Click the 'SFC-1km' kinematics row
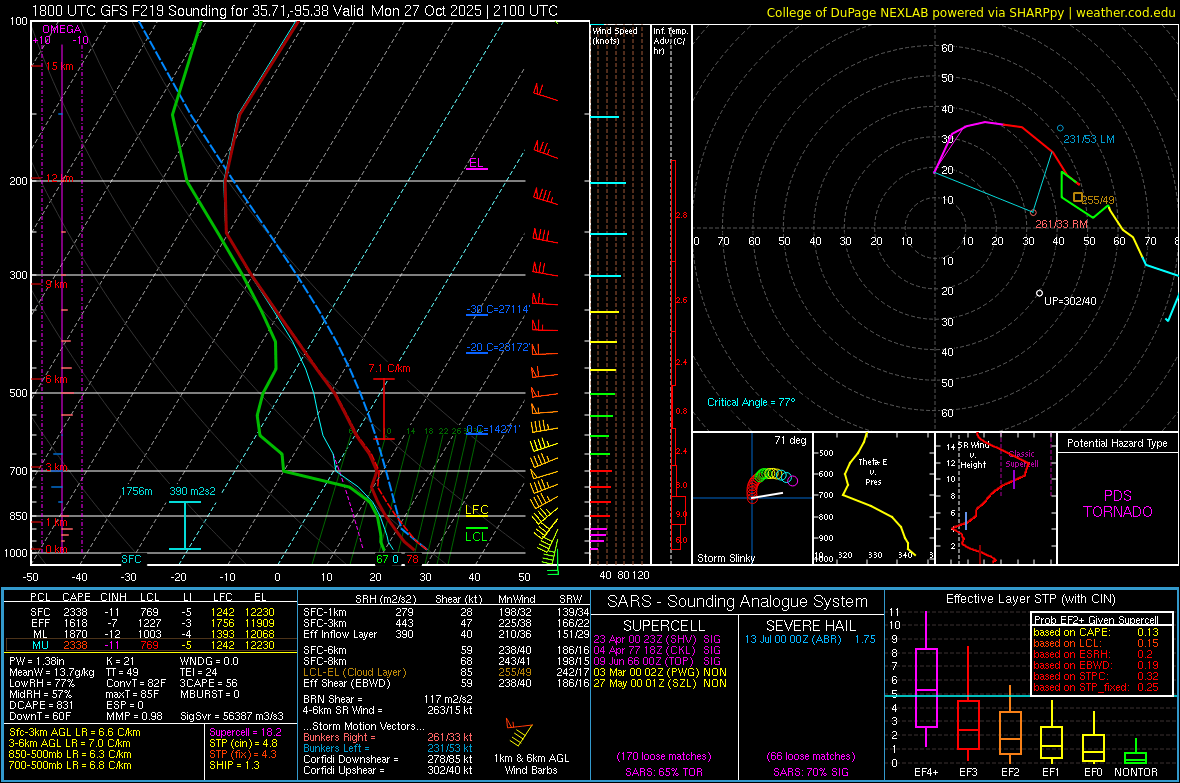Image resolution: width=1180 pixels, height=783 pixels. pos(446,612)
